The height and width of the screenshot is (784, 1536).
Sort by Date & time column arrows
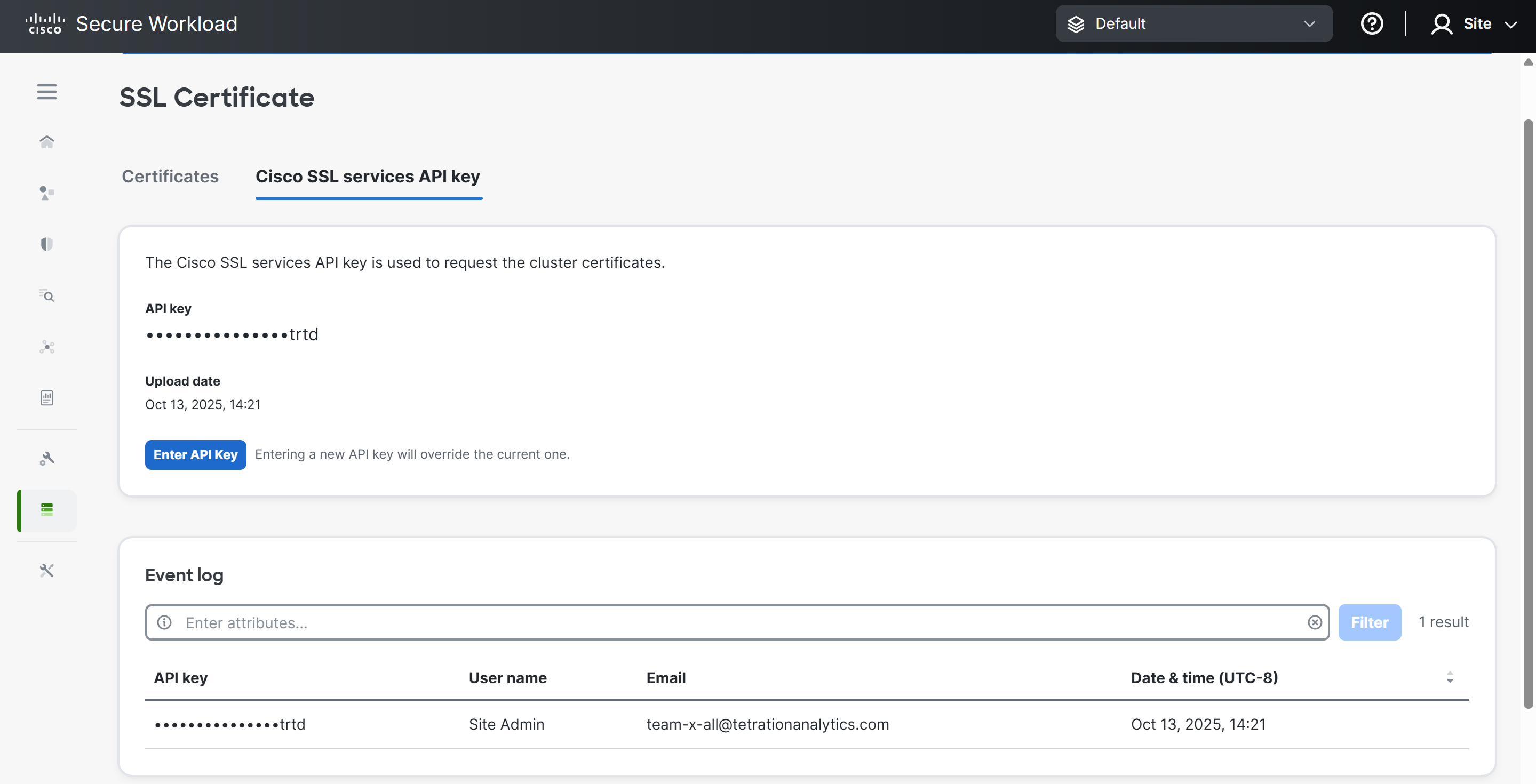tap(1450, 677)
